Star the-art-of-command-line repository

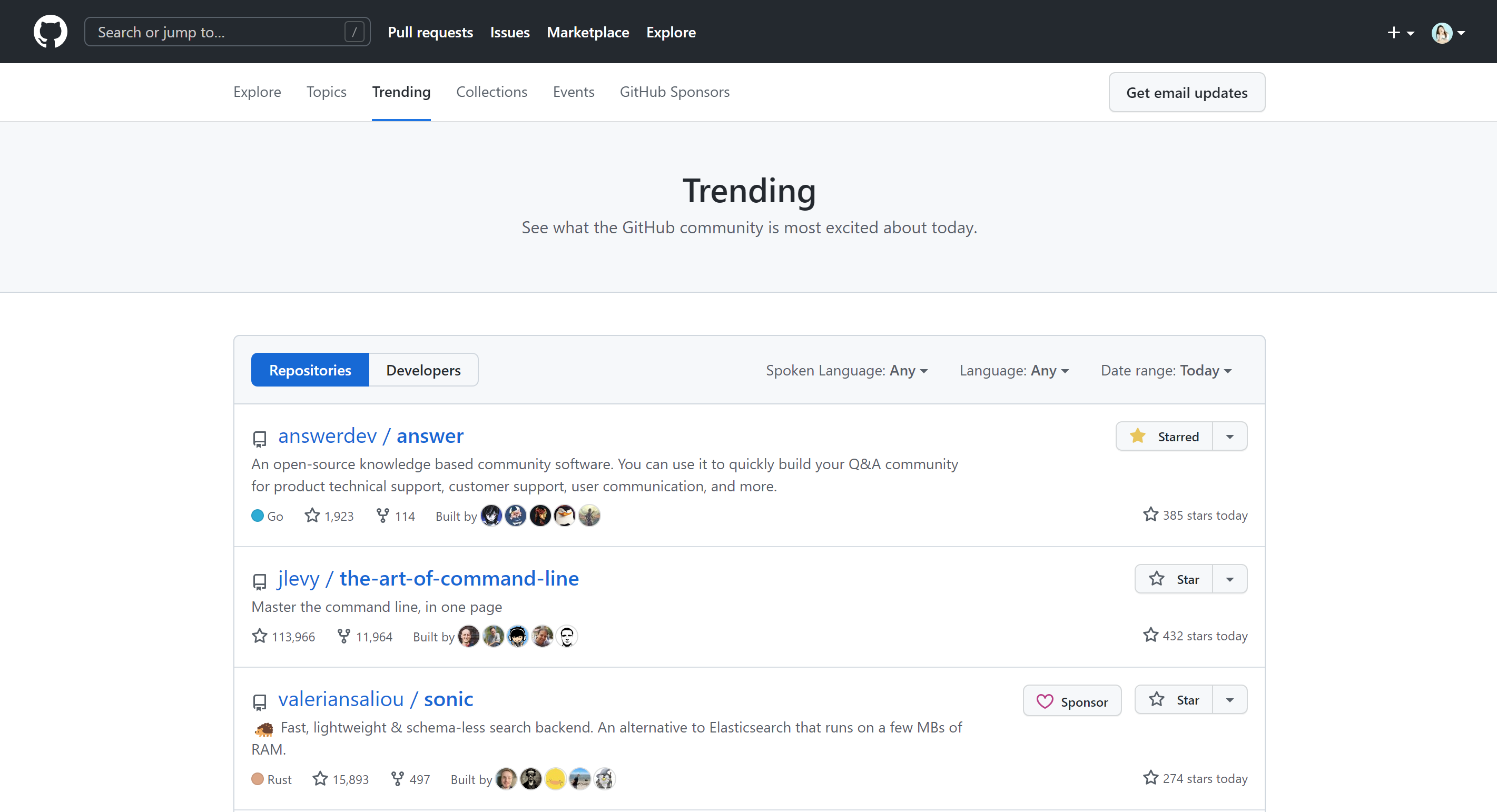[1173, 579]
